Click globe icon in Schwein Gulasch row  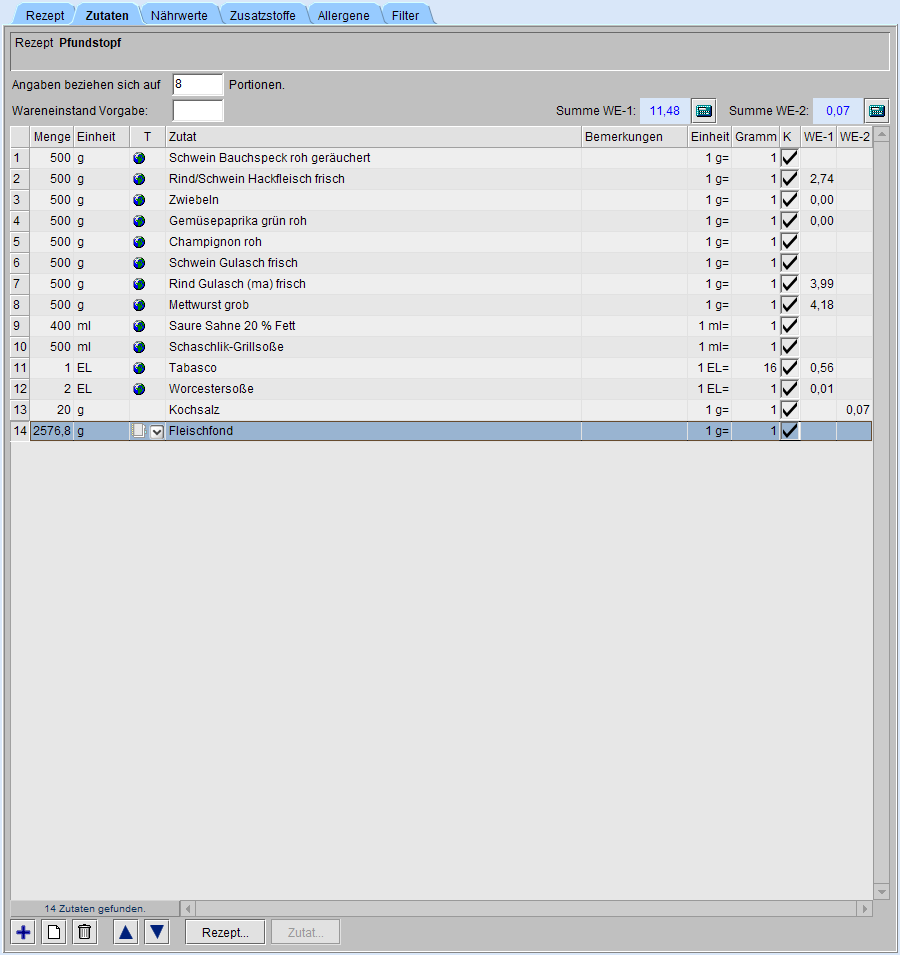pos(139,263)
